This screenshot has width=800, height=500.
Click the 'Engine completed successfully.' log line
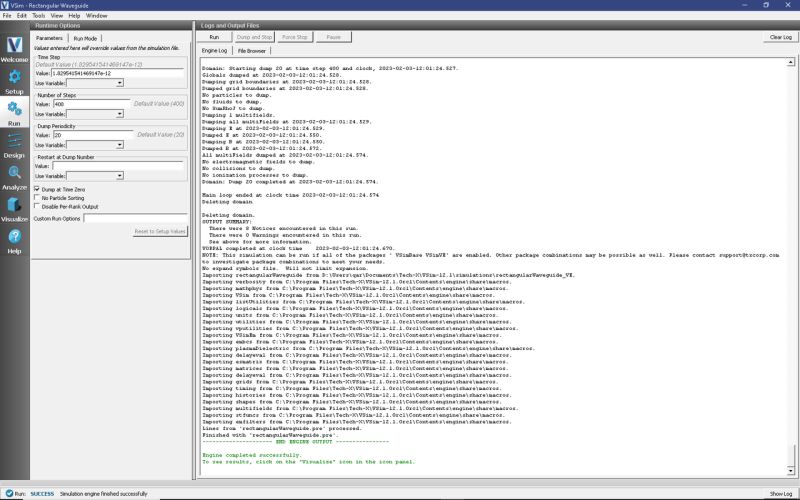(x=252, y=455)
